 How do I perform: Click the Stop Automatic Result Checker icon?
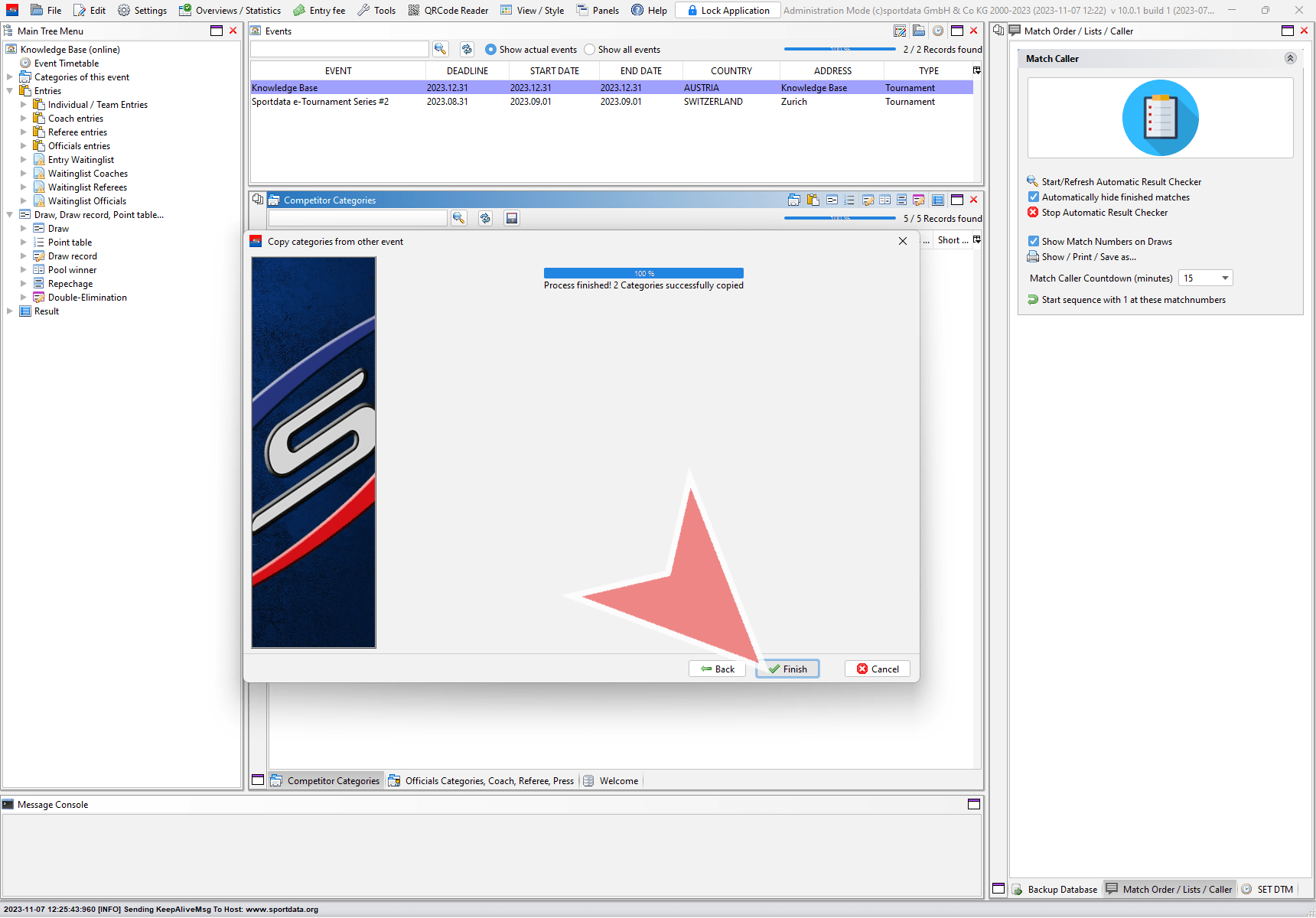(x=1033, y=213)
